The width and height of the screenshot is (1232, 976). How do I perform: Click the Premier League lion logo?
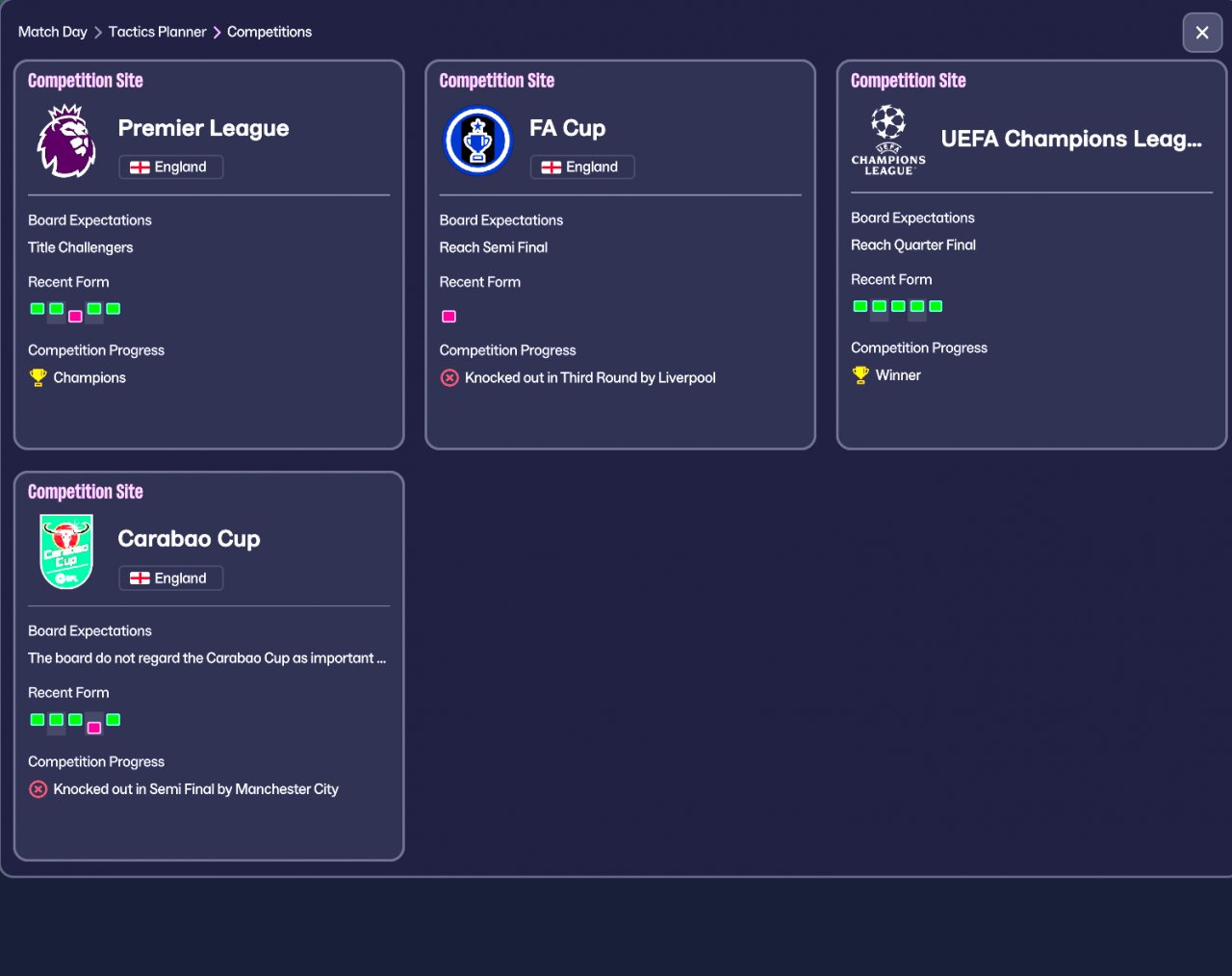(x=66, y=141)
